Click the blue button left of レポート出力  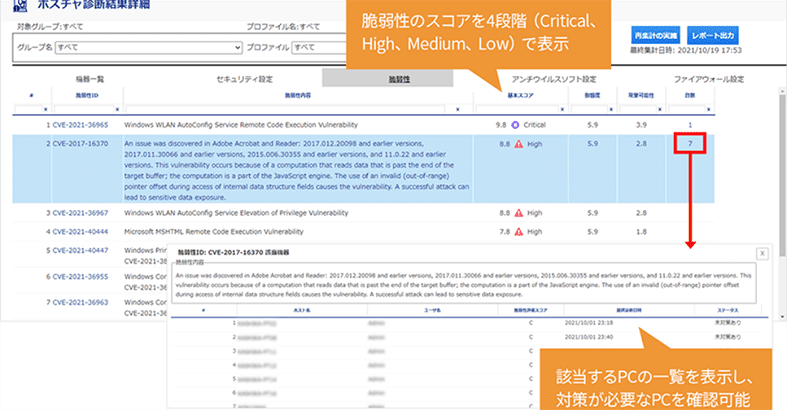655,36
